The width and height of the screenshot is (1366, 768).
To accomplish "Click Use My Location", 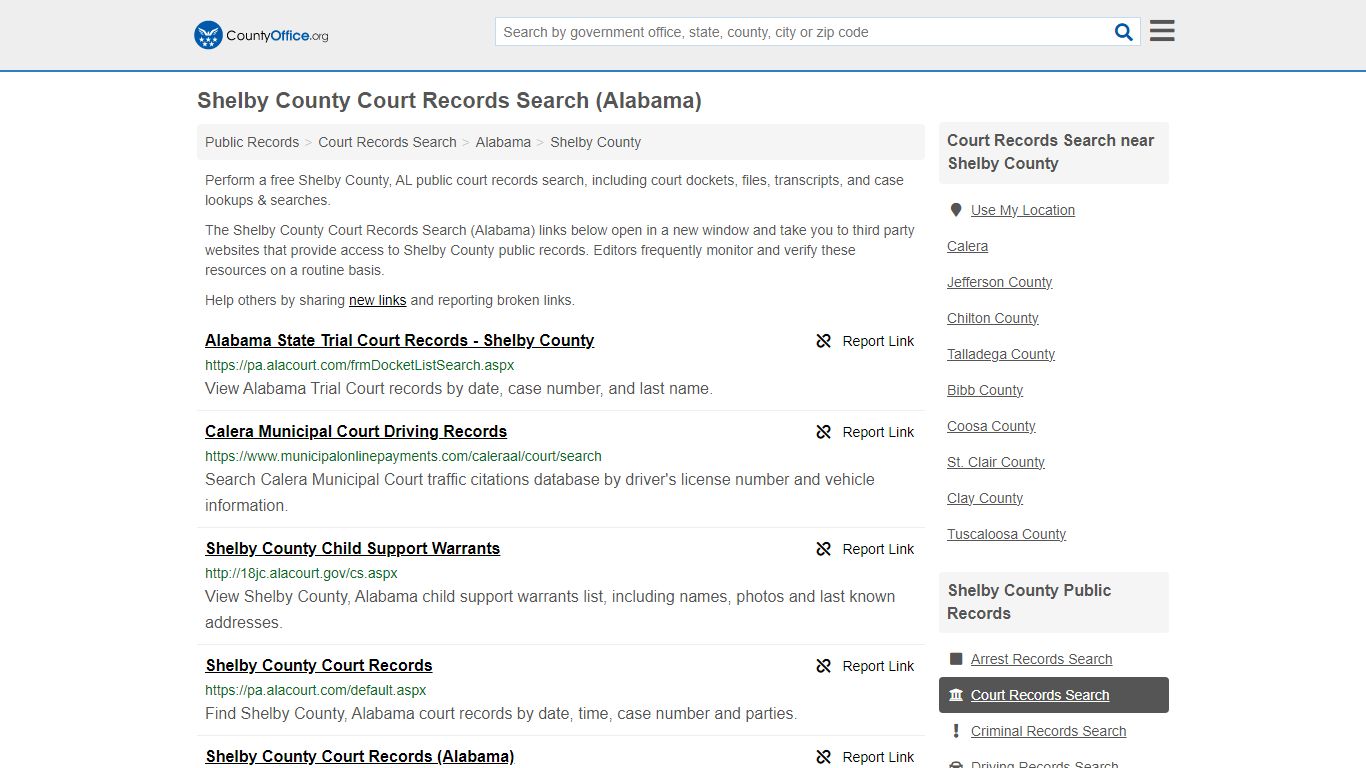I will pos(1022,210).
